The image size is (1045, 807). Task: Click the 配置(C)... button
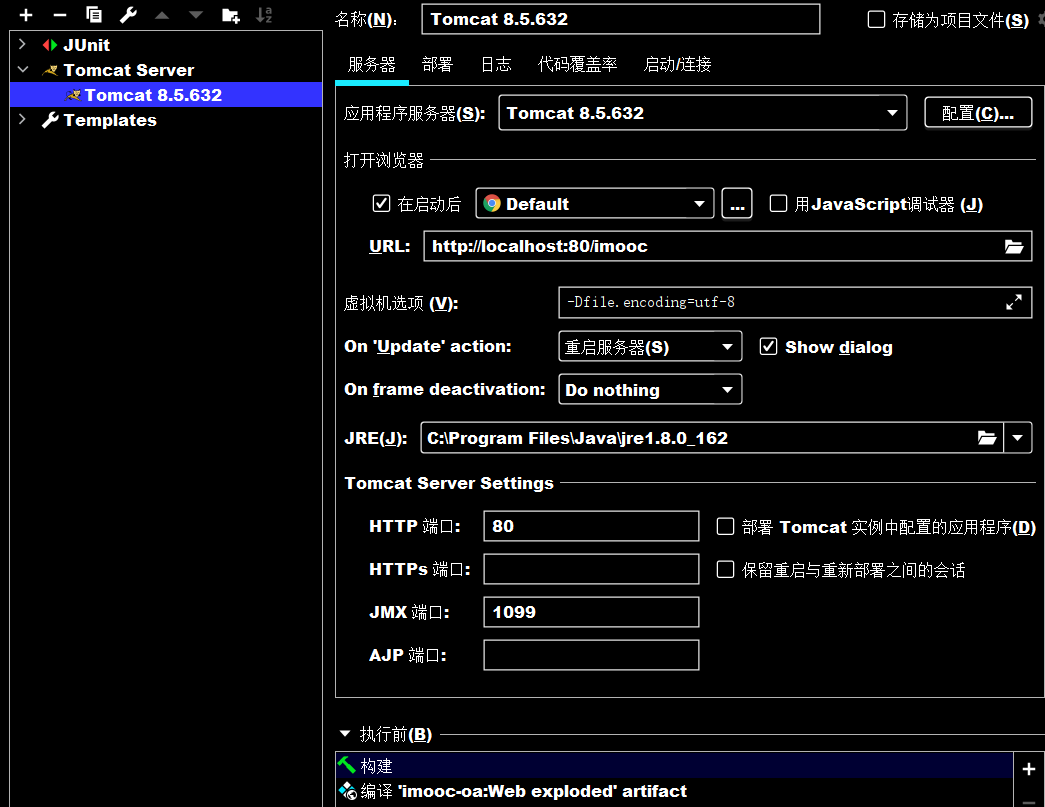978,113
